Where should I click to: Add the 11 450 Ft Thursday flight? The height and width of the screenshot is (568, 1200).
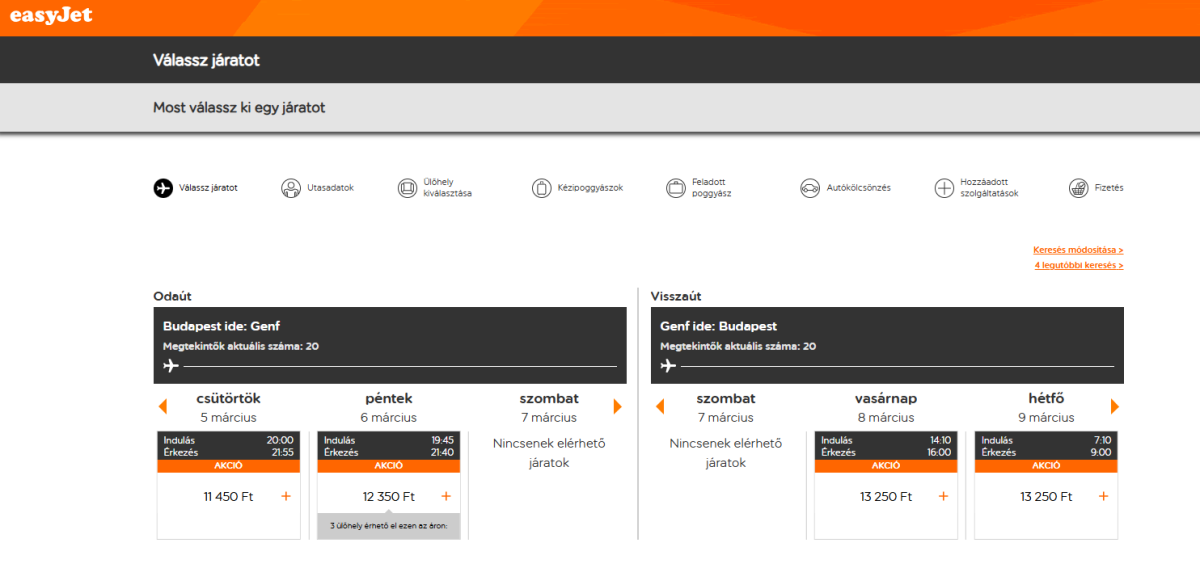[286, 497]
